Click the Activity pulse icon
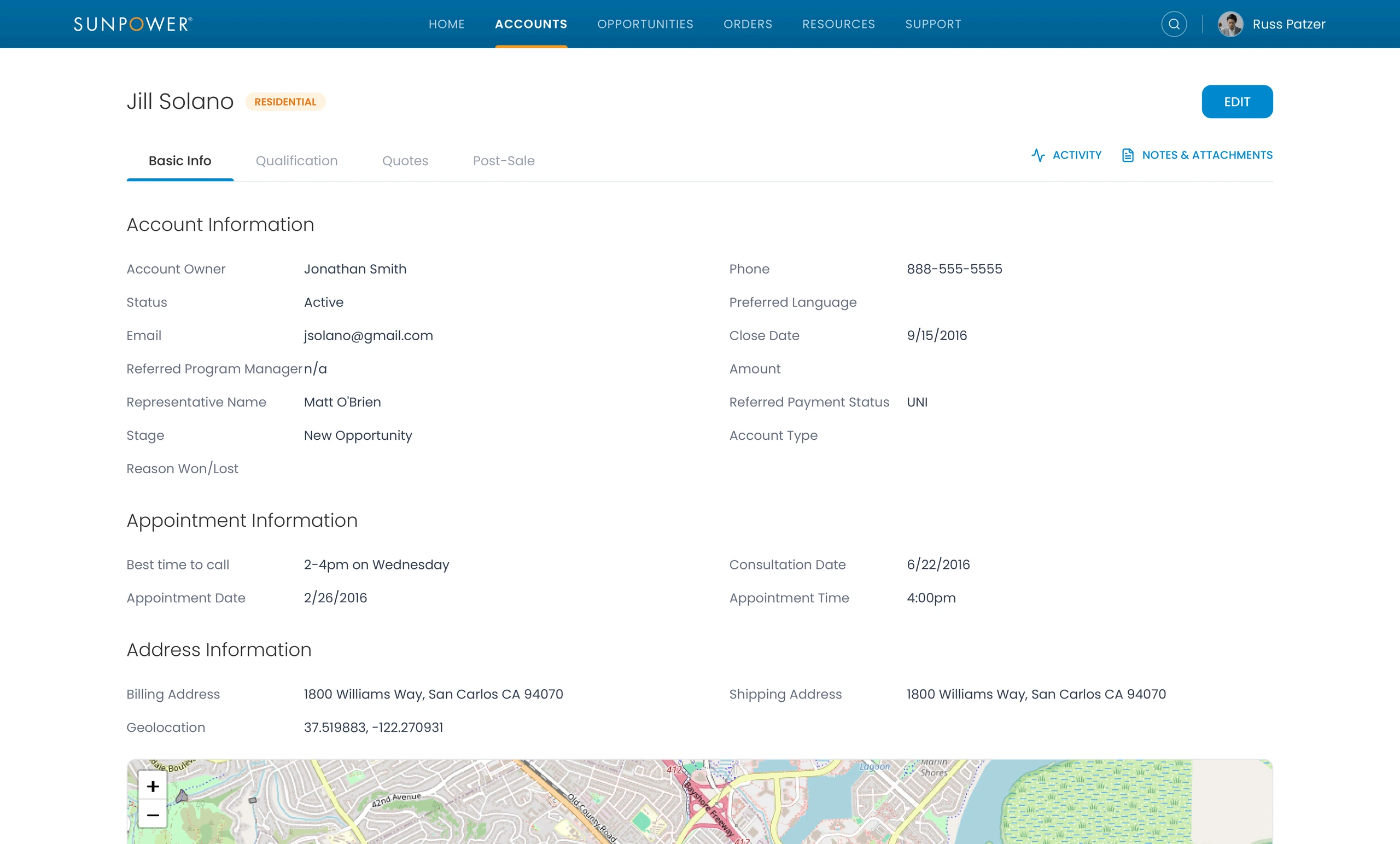The width and height of the screenshot is (1400, 844). point(1038,155)
